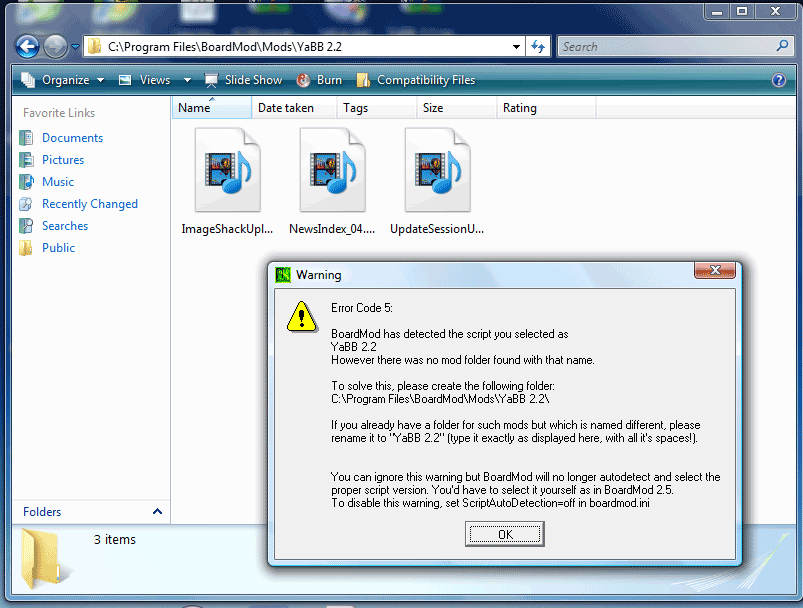Sort by the Size column

point(456,108)
